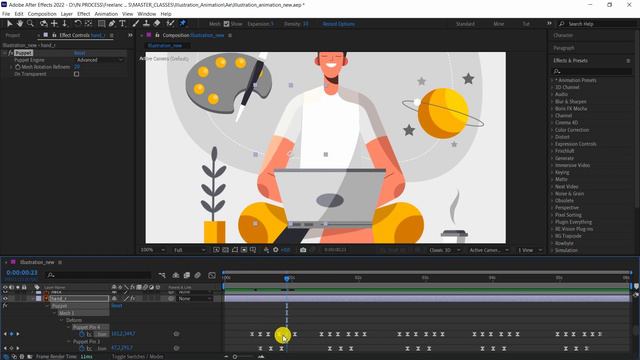This screenshot has height=360, width=640.
Task: Open the Window menu
Action: pyautogui.click(x=147, y=14)
